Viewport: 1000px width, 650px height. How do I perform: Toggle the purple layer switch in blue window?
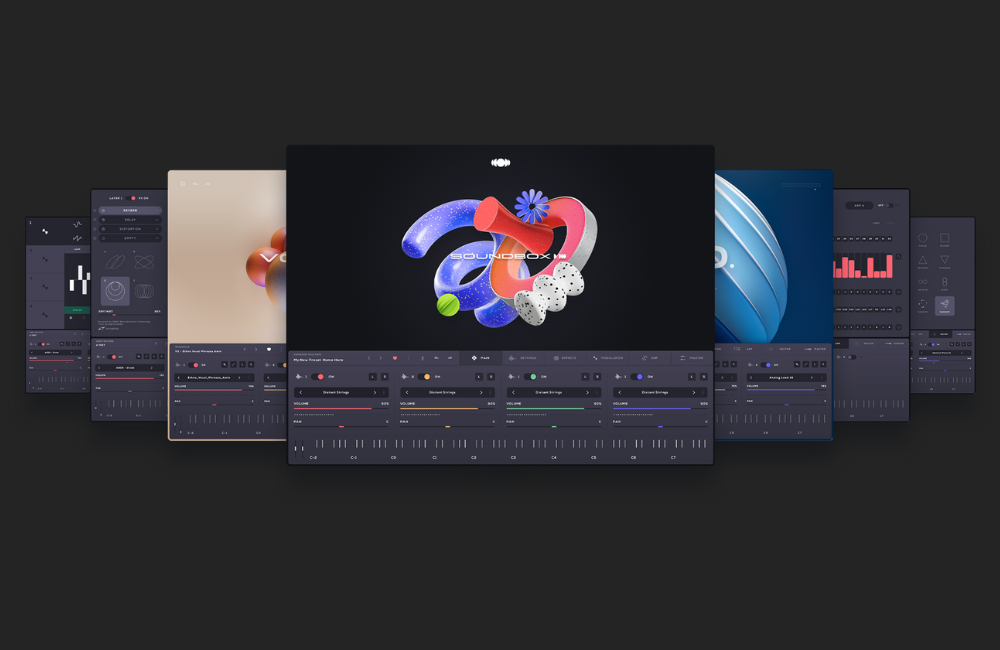[765, 365]
